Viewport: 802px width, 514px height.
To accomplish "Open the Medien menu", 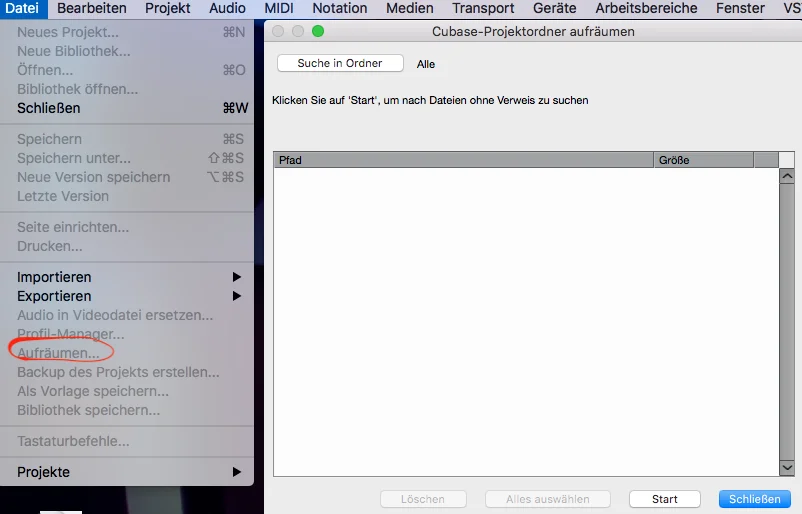I will pos(409,8).
